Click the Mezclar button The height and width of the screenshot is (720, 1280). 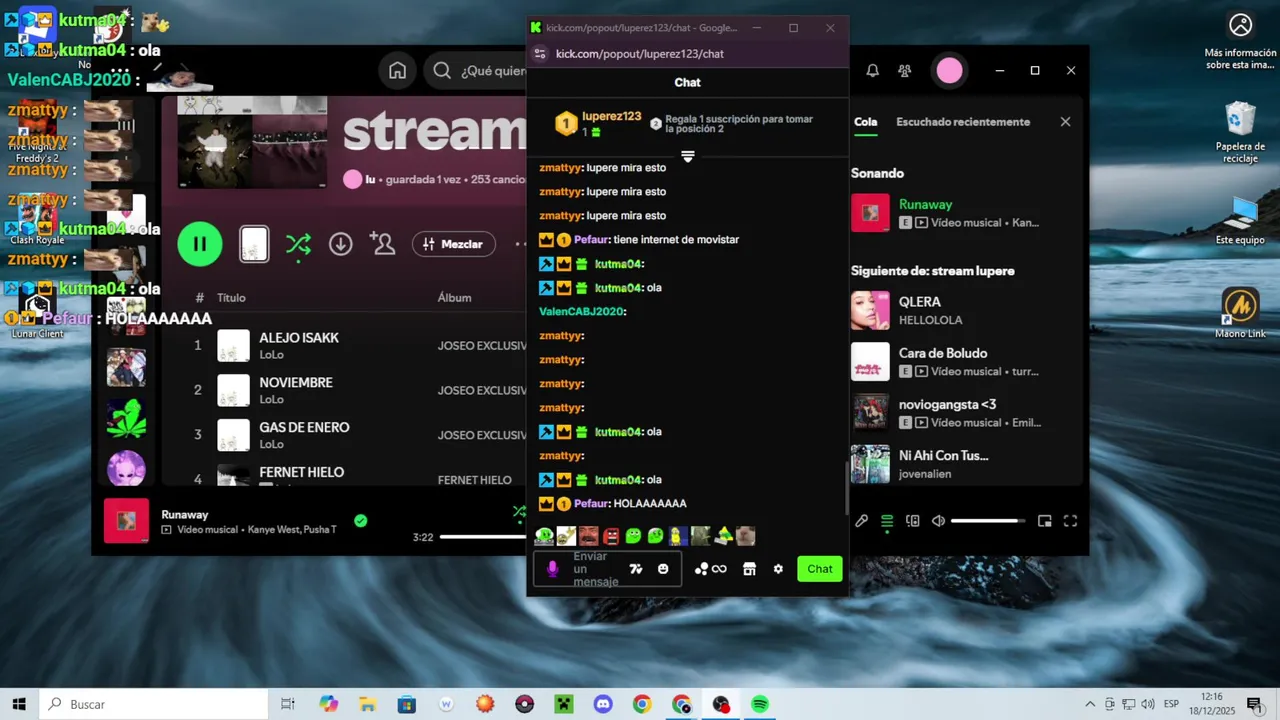454,244
